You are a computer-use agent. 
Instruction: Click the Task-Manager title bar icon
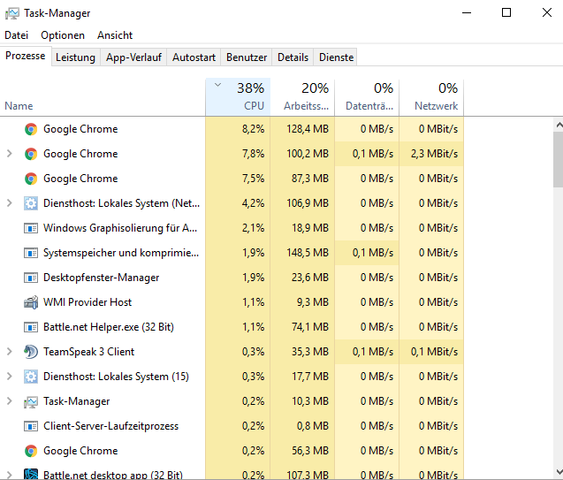point(12,14)
